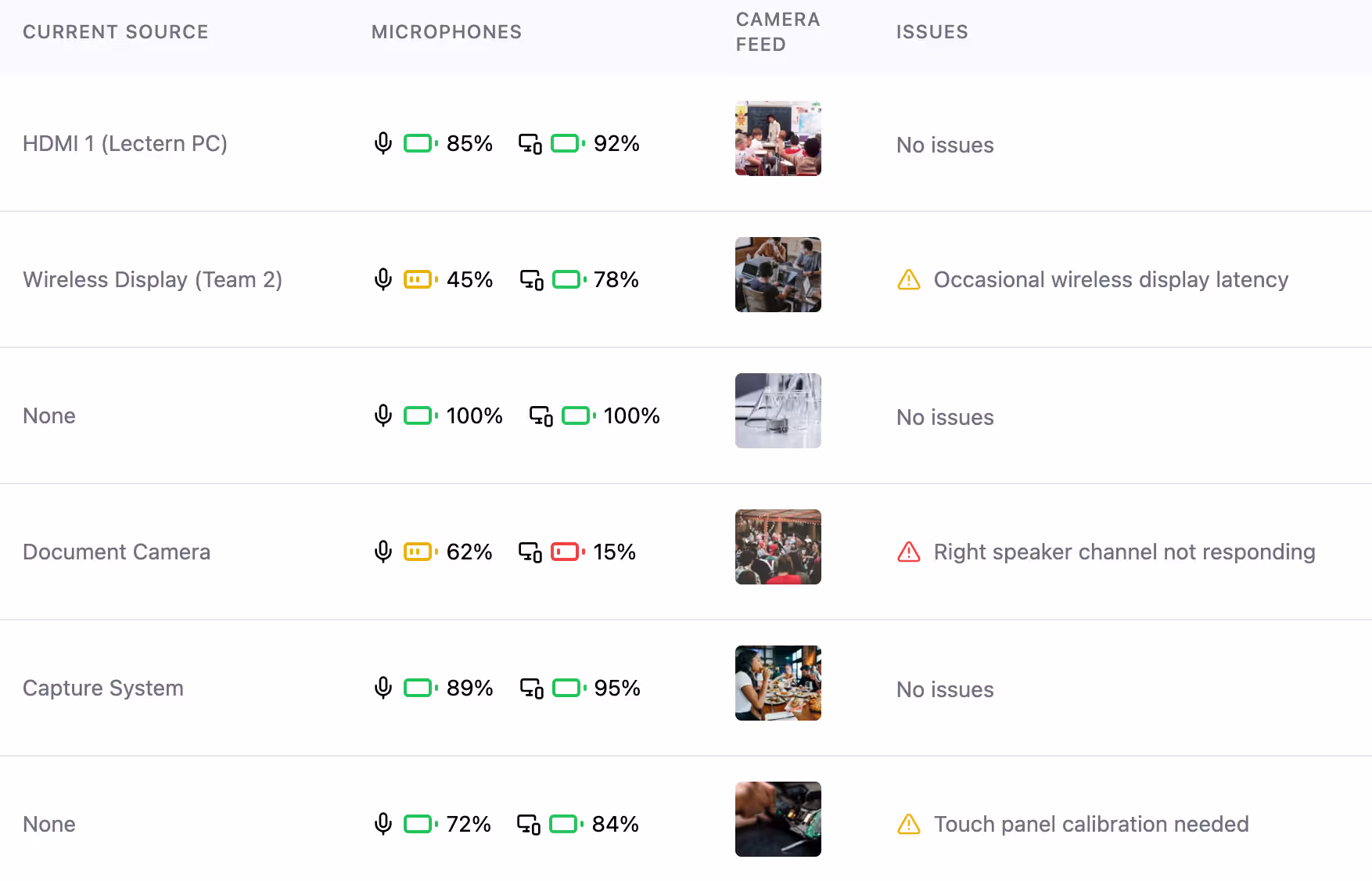The image size is (1372, 881).
Task: Open the Right speaker channel not responding issue
Action: (1124, 552)
